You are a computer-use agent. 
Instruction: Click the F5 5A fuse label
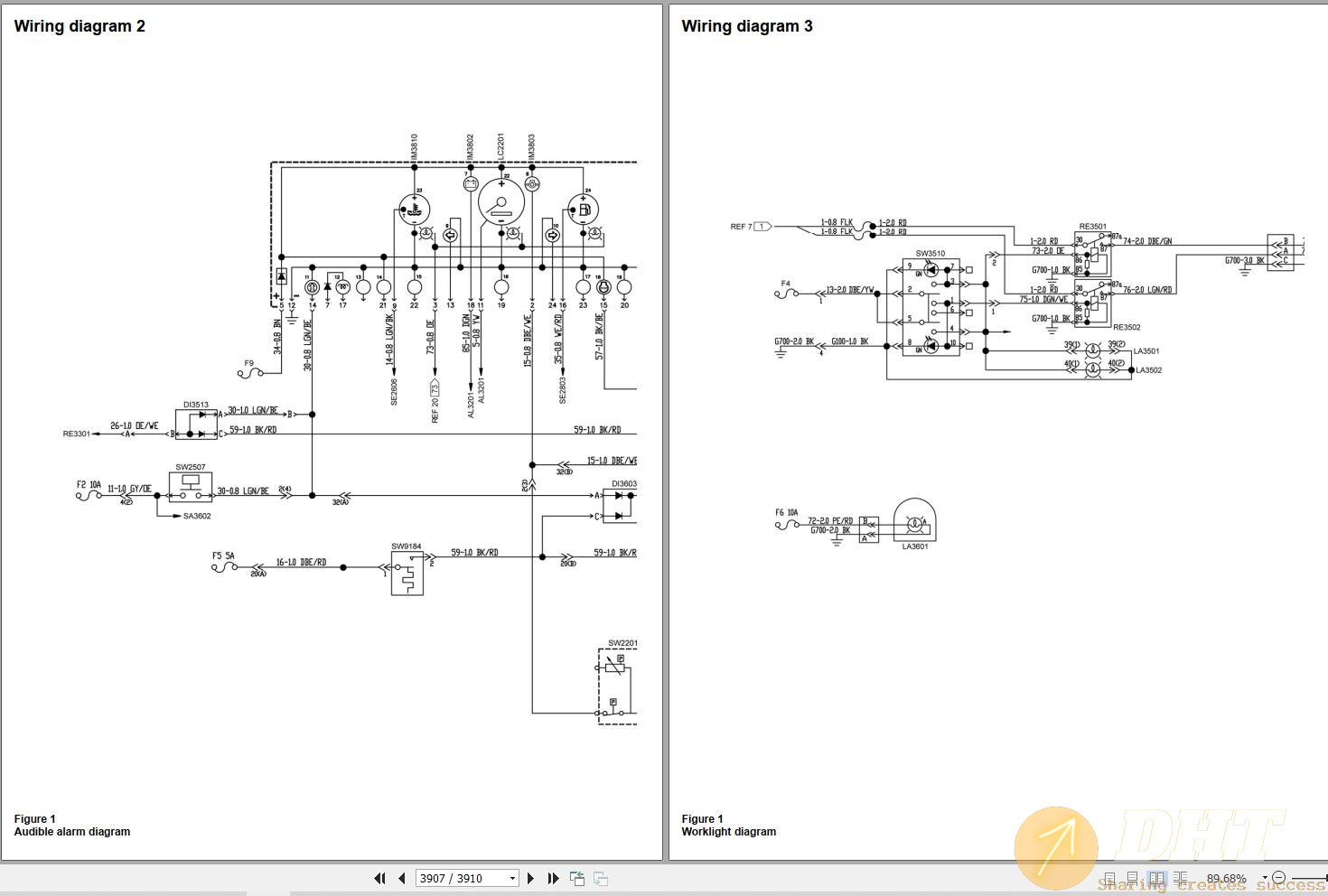click(223, 556)
